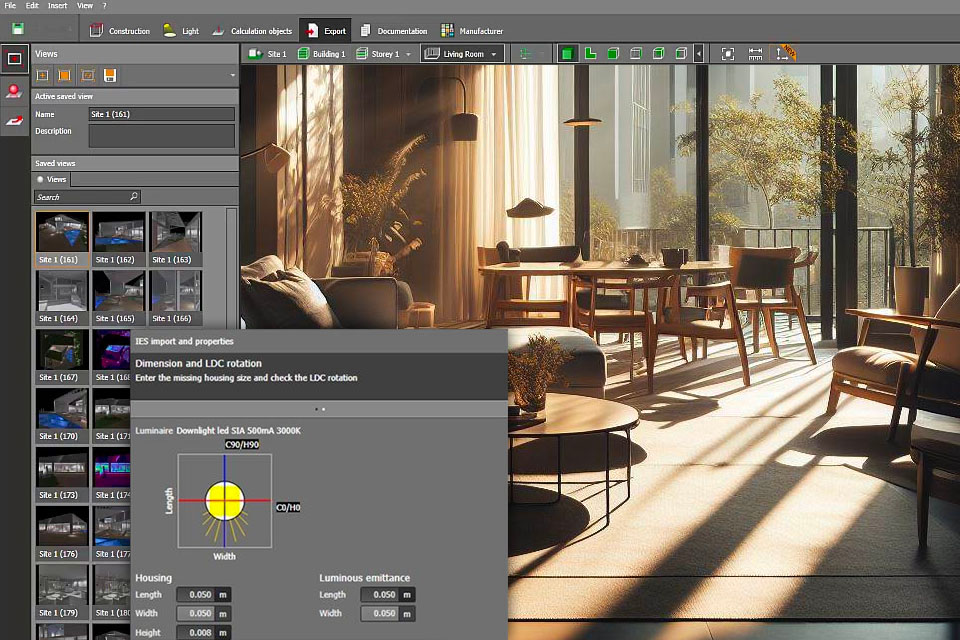960x640 pixels.
Task: Select the green-edged cube view icon
Action: (658, 54)
